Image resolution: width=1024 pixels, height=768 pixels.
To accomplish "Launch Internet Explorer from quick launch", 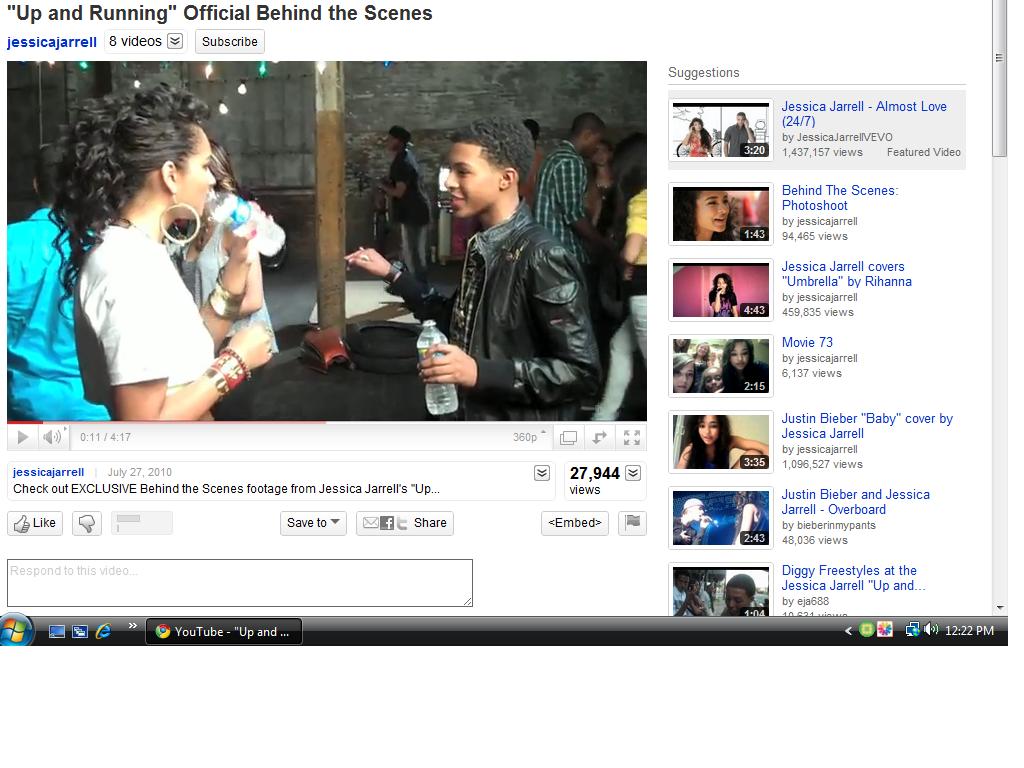I will click(x=103, y=631).
